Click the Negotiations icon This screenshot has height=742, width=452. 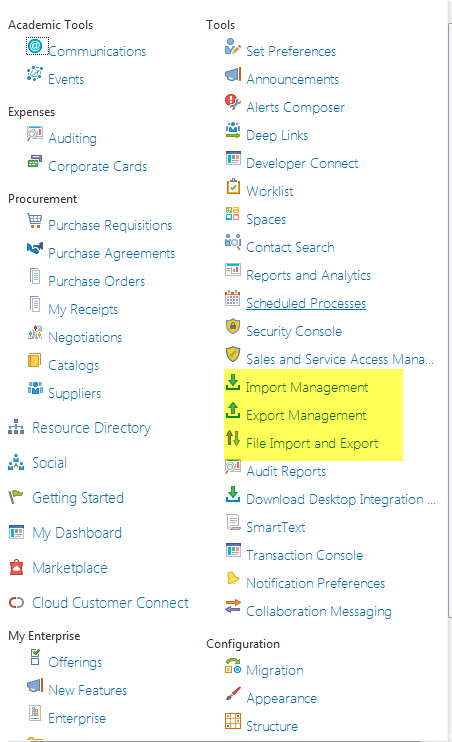(x=35, y=332)
